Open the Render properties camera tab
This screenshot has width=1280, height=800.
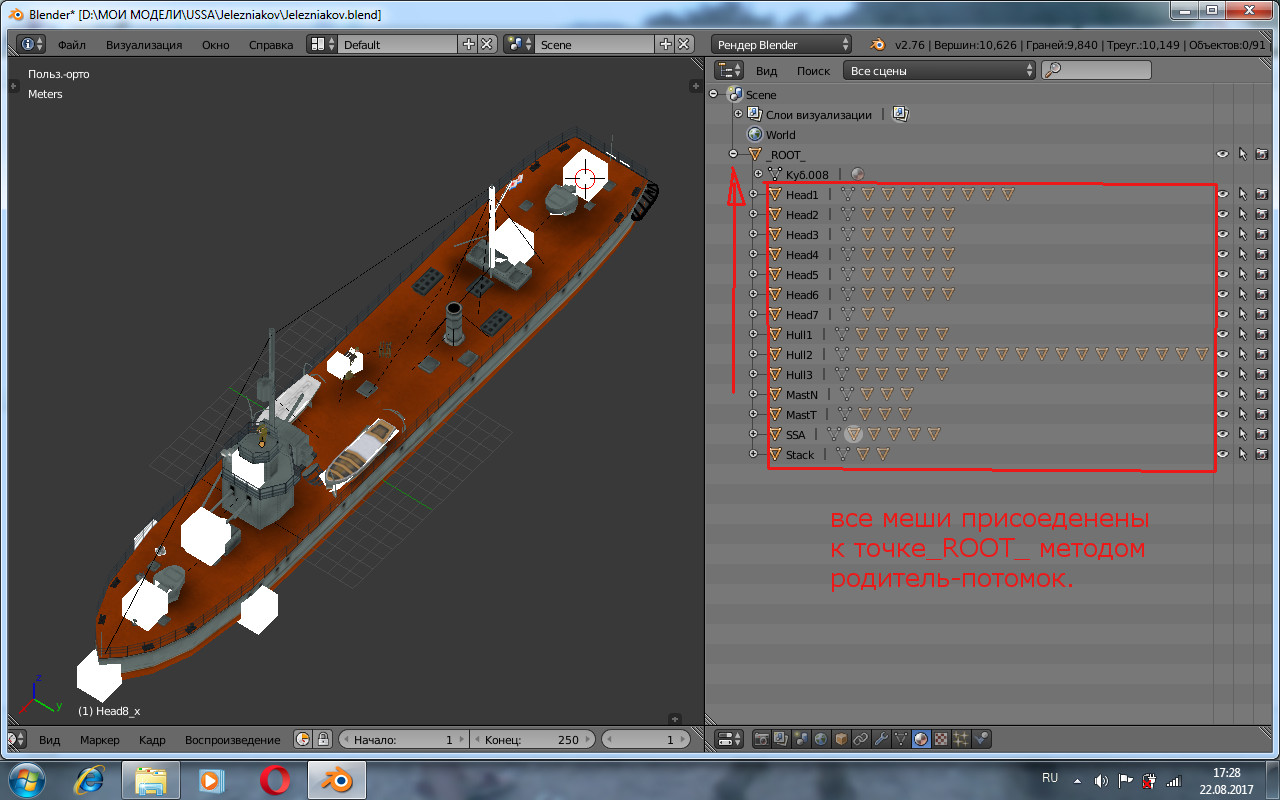pos(761,740)
